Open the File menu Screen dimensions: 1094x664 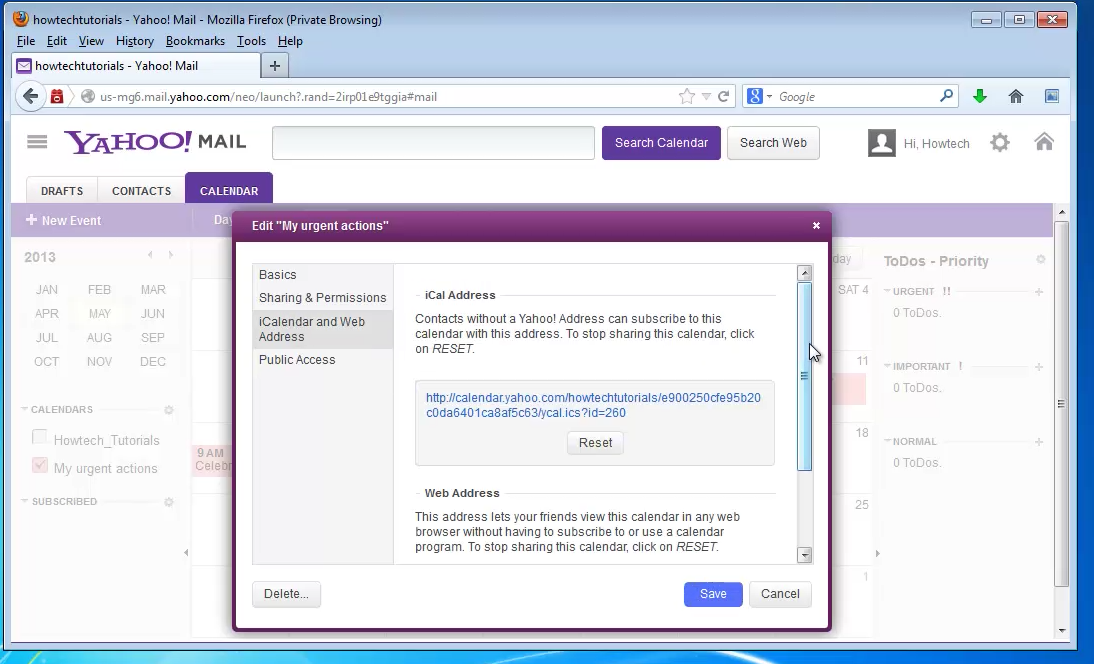click(26, 41)
